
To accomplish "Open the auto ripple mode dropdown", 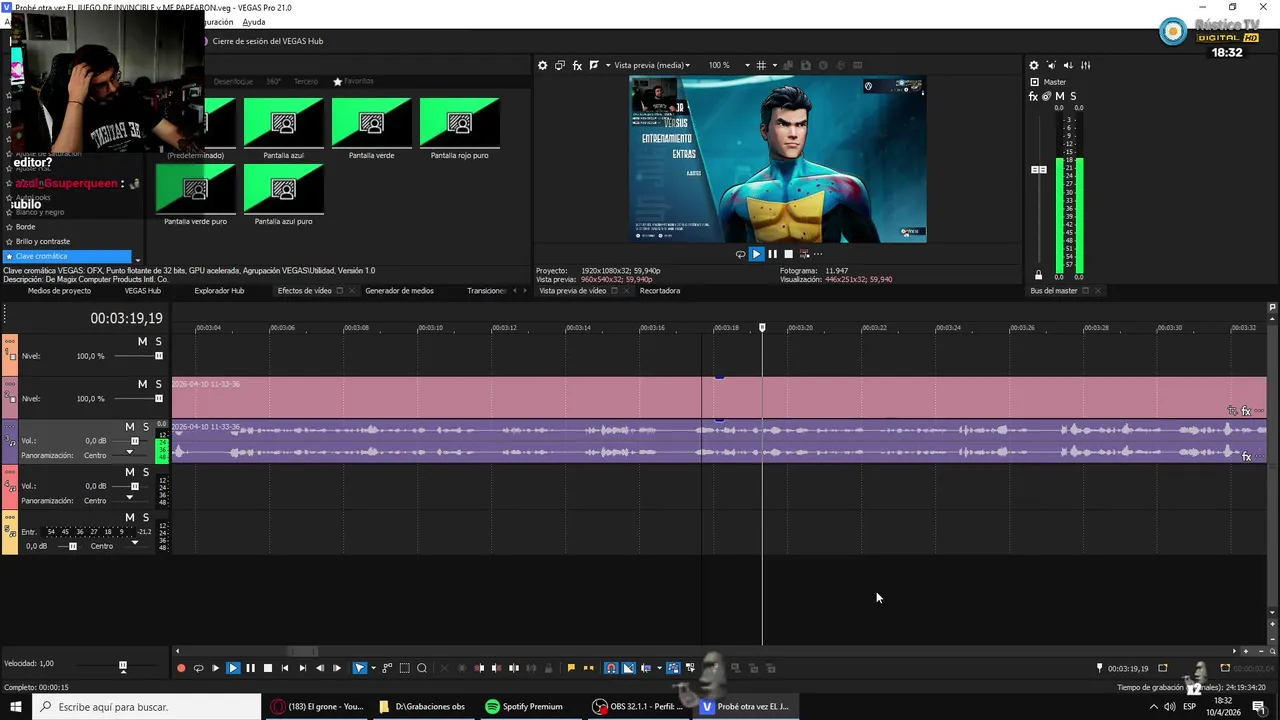I will (659, 668).
